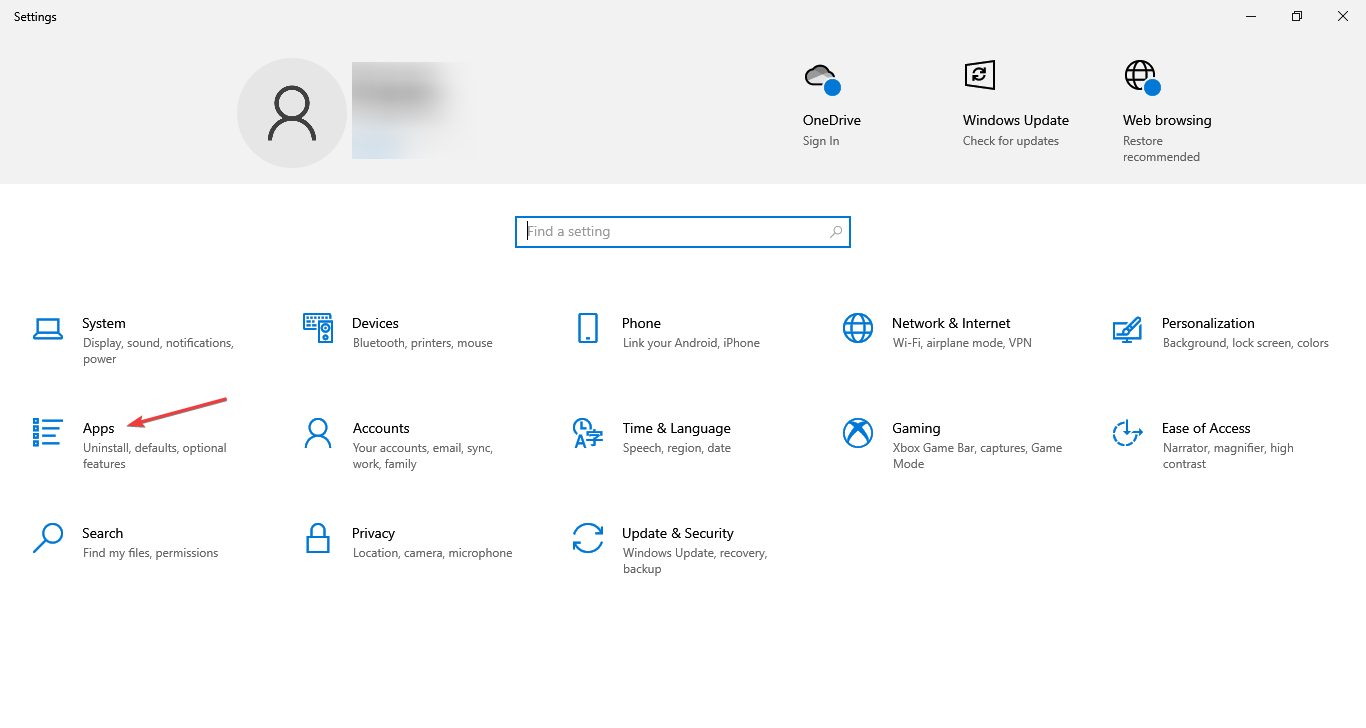This screenshot has height=728, width=1366.
Task: Open the Devices keyboard icon
Action: (318, 327)
